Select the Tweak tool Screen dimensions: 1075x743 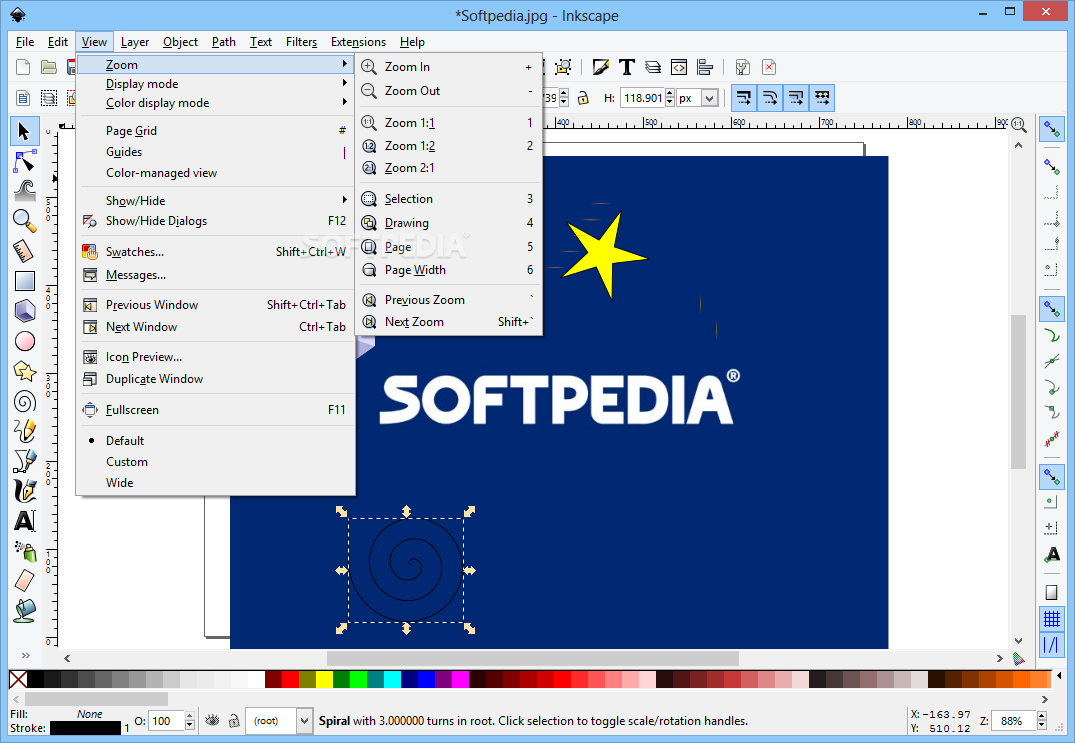pyautogui.click(x=25, y=191)
